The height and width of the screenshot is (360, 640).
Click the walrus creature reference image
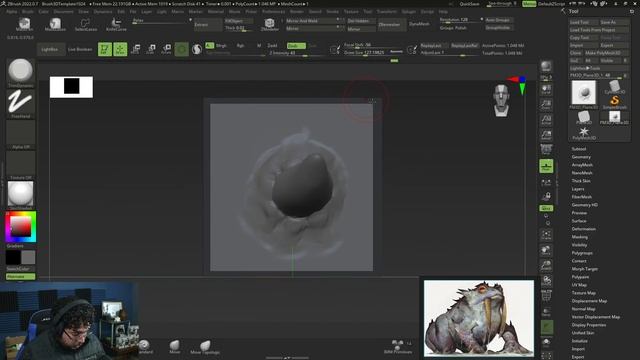point(478,318)
